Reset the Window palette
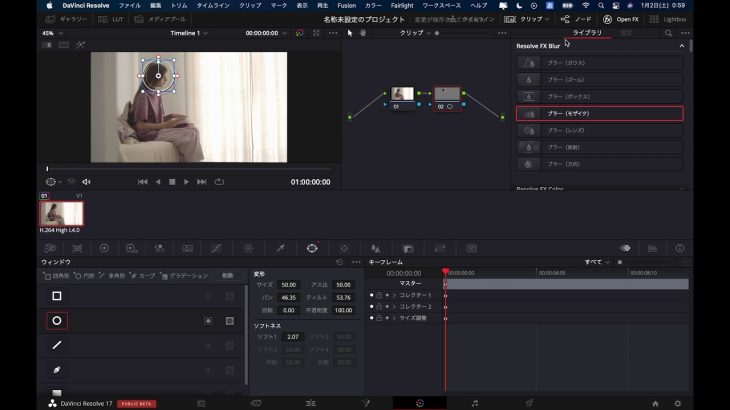Viewport: 730px width, 410px height. (x=339, y=262)
